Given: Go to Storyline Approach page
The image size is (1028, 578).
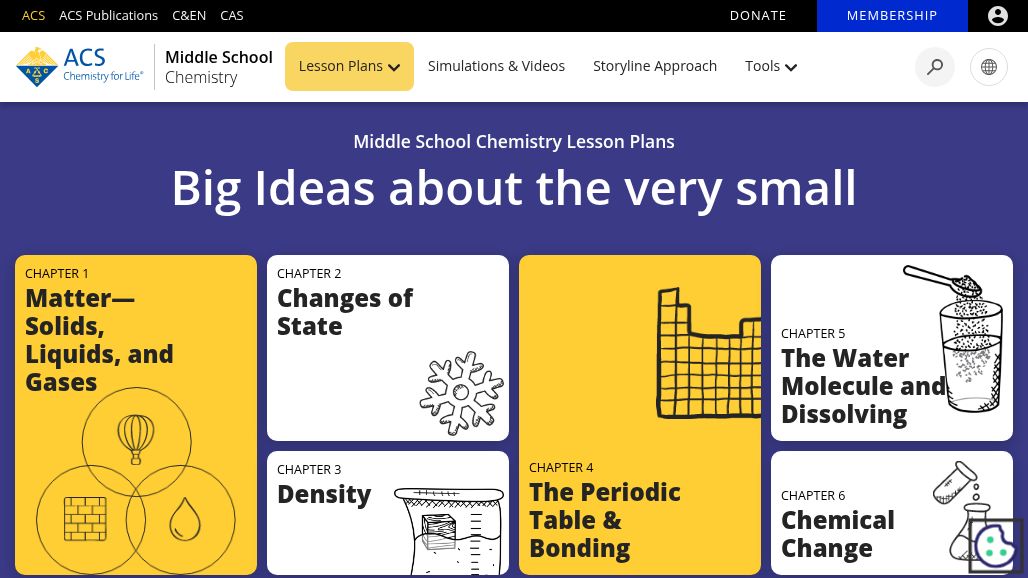Looking at the screenshot, I should tap(655, 67).
